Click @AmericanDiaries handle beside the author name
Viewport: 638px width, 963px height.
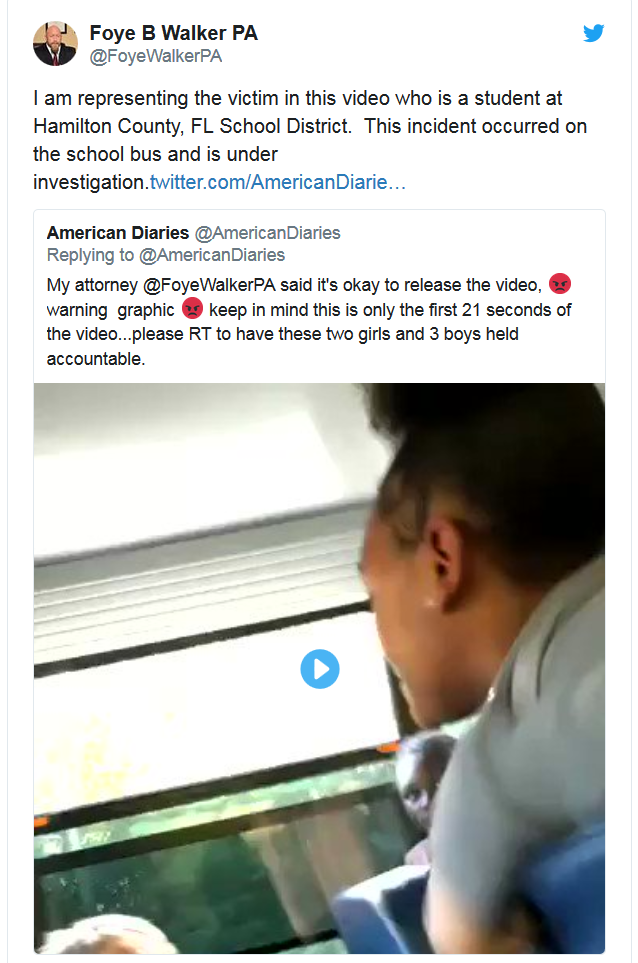click(x=267, y=233)
